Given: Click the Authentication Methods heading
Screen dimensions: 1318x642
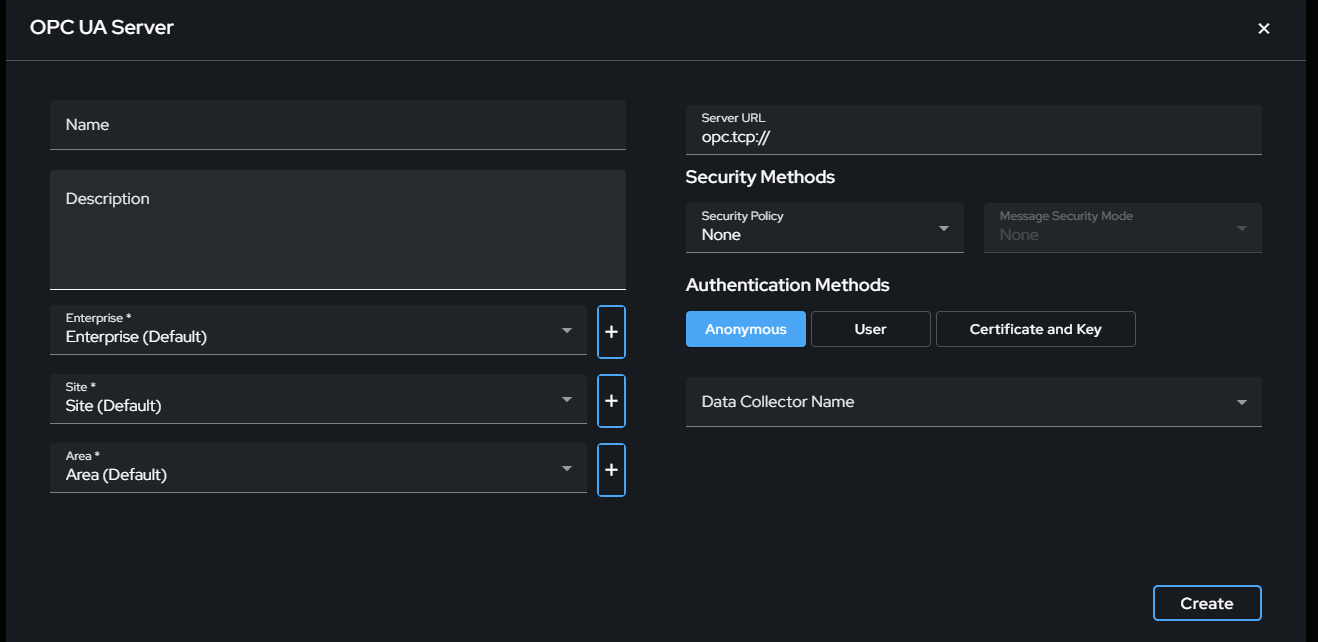Looking at the screenshot, I should click(x=788, y=285).
